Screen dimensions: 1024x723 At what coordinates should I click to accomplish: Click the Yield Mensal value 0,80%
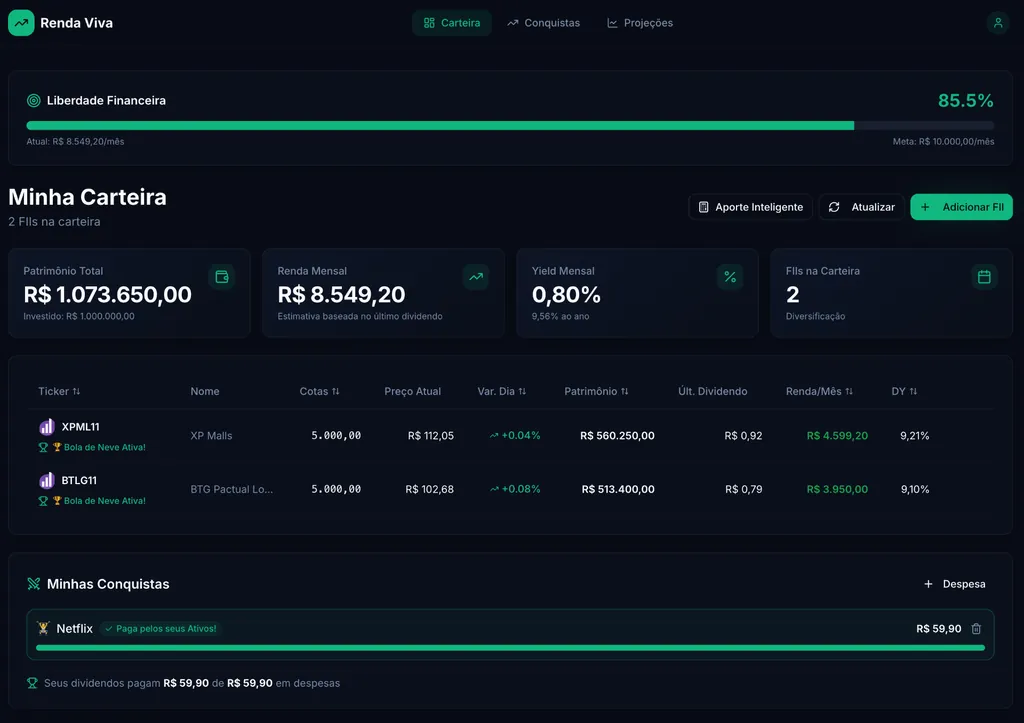pos(566,295)
